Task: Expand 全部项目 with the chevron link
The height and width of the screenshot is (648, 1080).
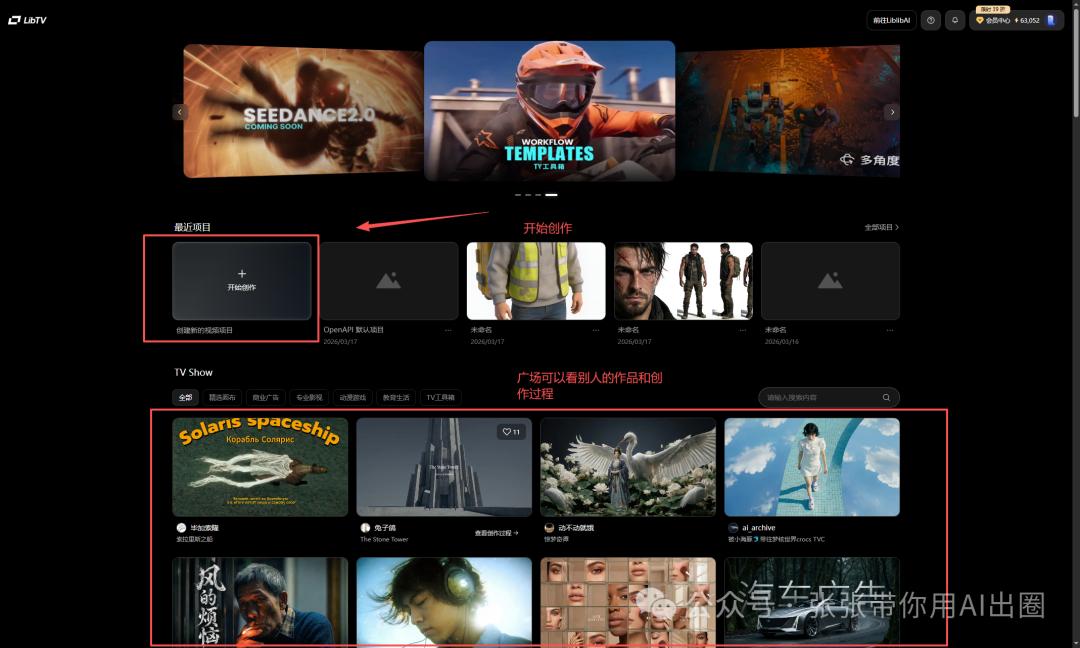Action: click(881, 228)
